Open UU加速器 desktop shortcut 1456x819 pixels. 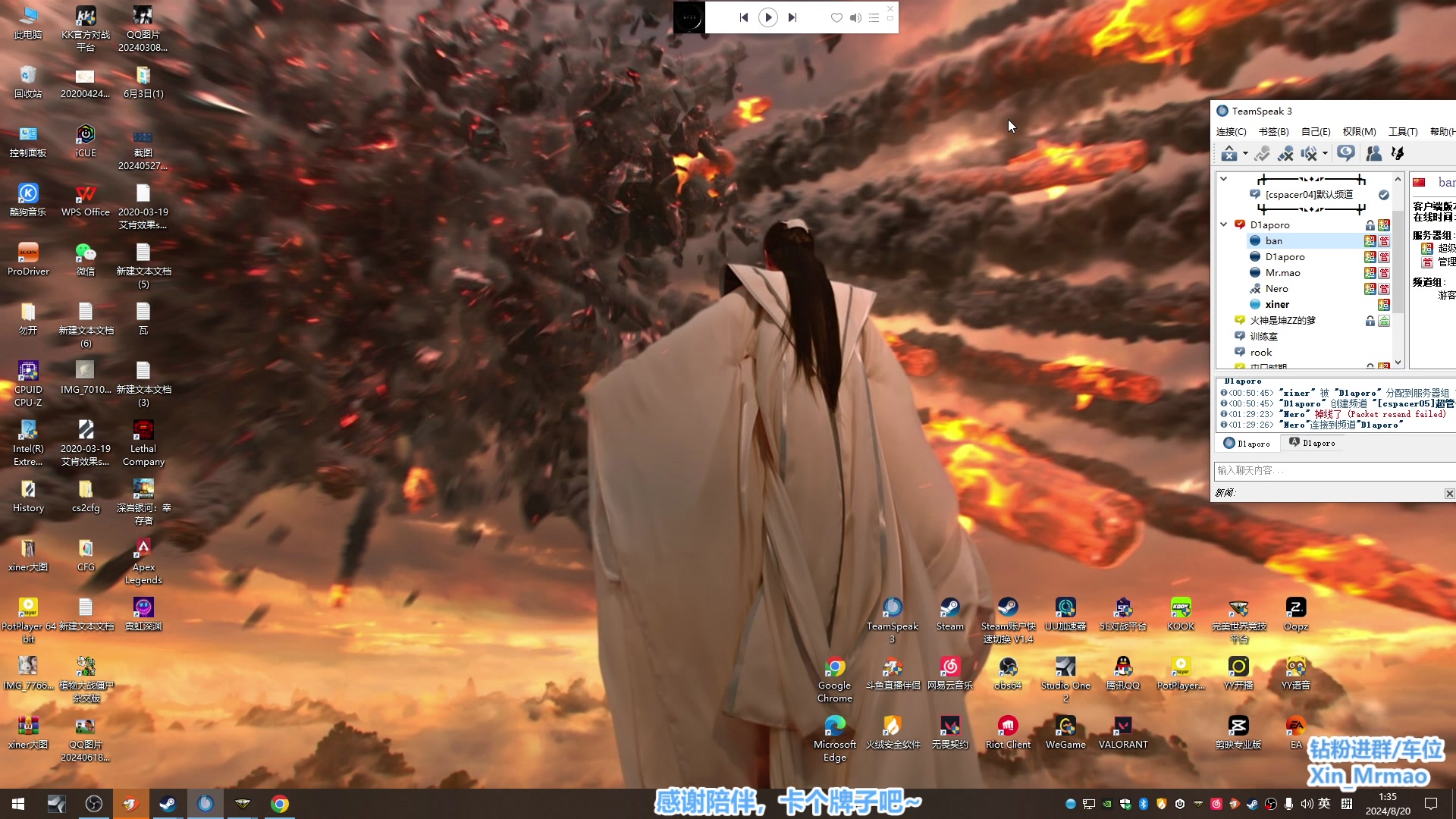pyautogui.click(x=1065, y=614)
